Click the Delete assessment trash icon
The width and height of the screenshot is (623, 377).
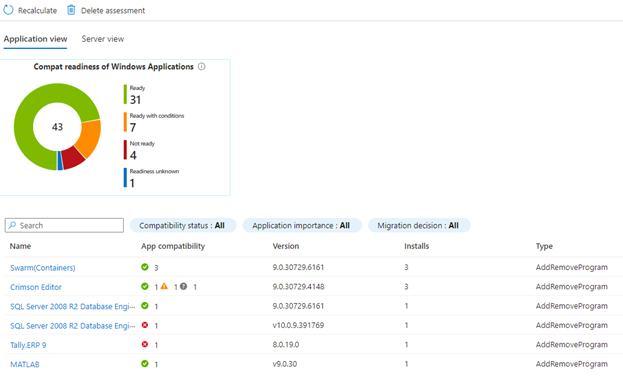pos(71,10)
